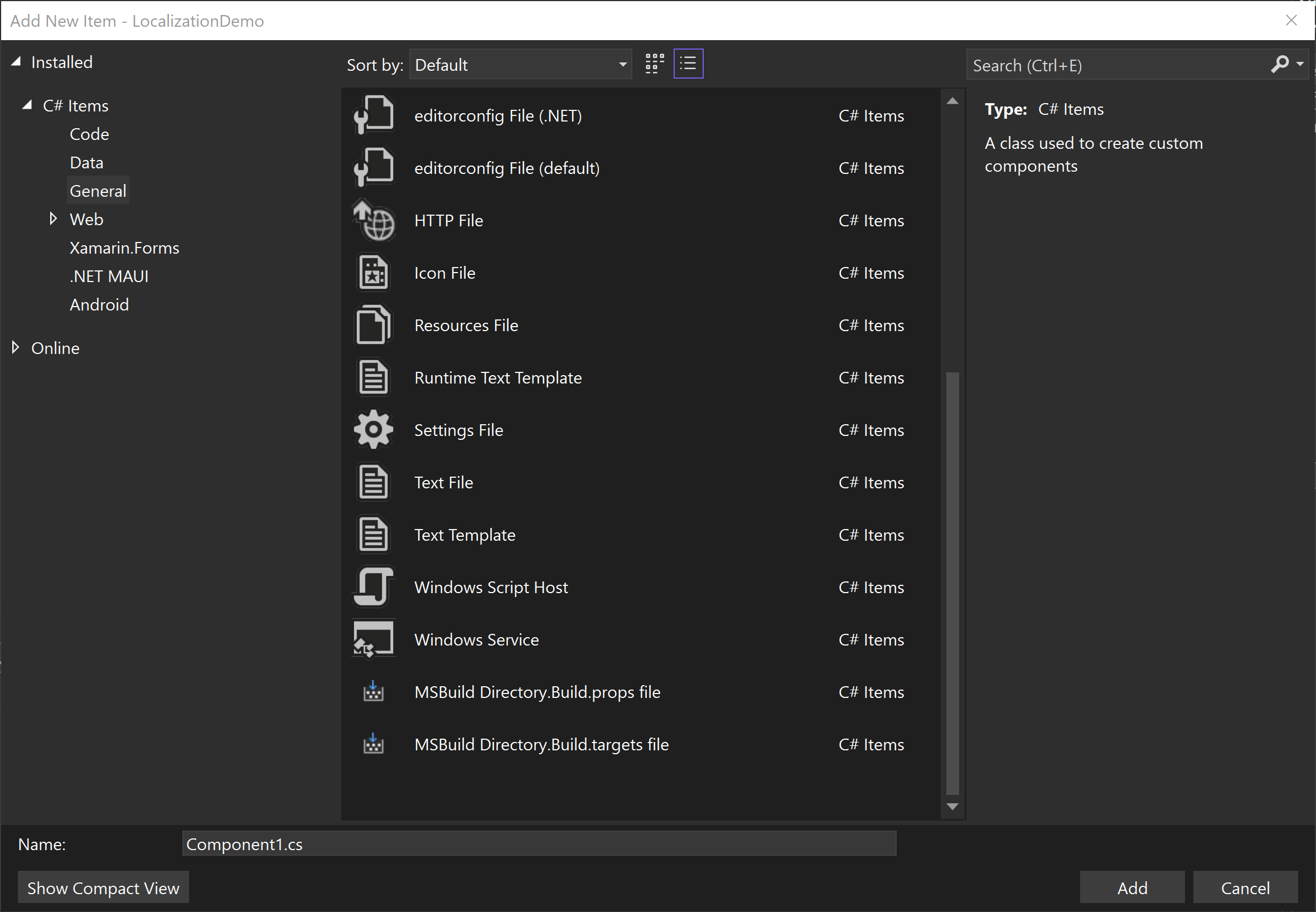Expand the Online section
Screen dimensions: 1316x912
click(15, 347)
